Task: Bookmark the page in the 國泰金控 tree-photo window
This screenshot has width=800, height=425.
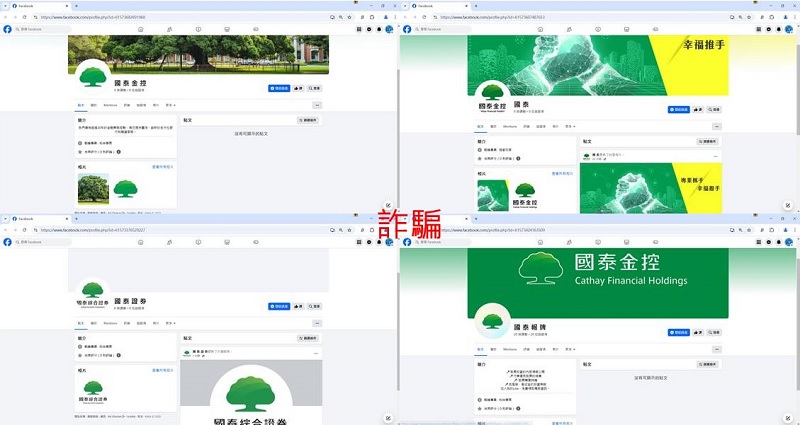Action: coord(349,17)
